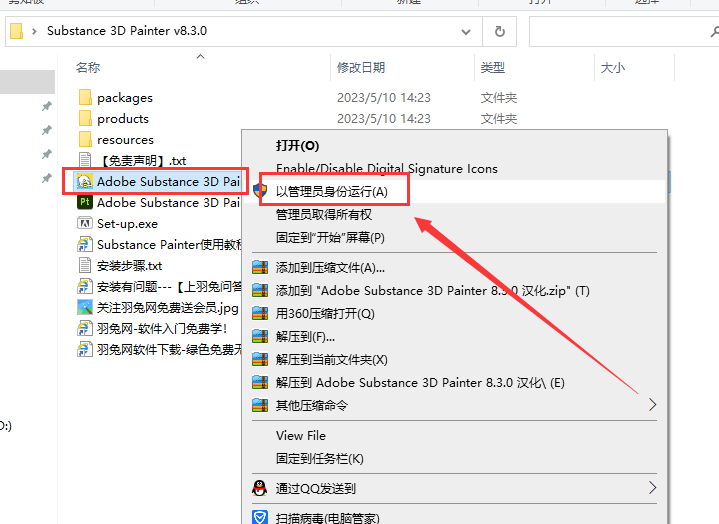Viewport: 719px width, 524px height.
Task: Click the shield icon beside 以管理员身份运行
Action: point(260,191)
